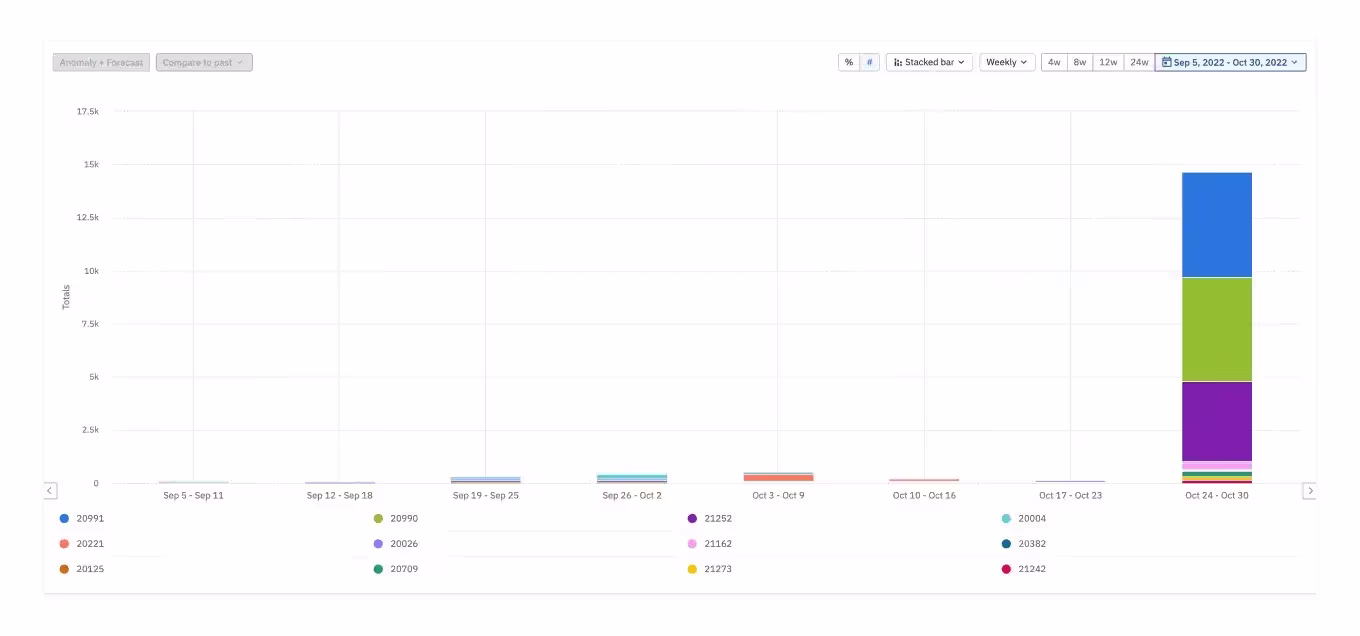Select the 8w time range

pyautogui.click(x=1080, y=62)
